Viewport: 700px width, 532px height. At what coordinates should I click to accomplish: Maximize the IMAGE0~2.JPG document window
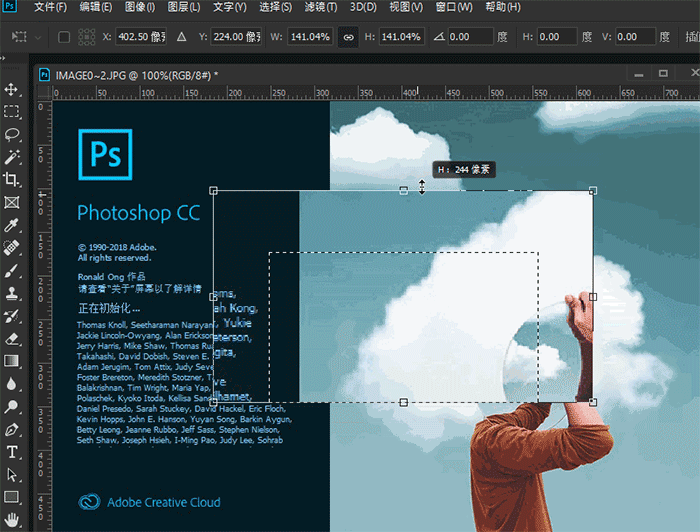click(x=663, y=73)
